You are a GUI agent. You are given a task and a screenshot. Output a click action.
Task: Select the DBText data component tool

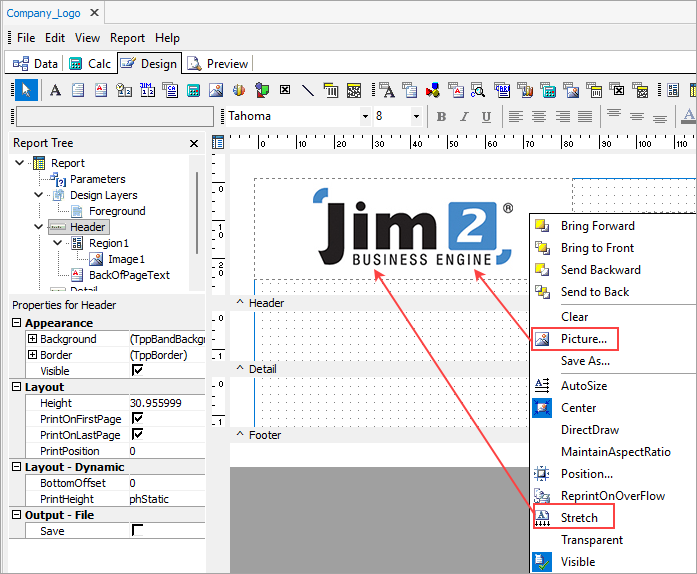tap(387, 90)
